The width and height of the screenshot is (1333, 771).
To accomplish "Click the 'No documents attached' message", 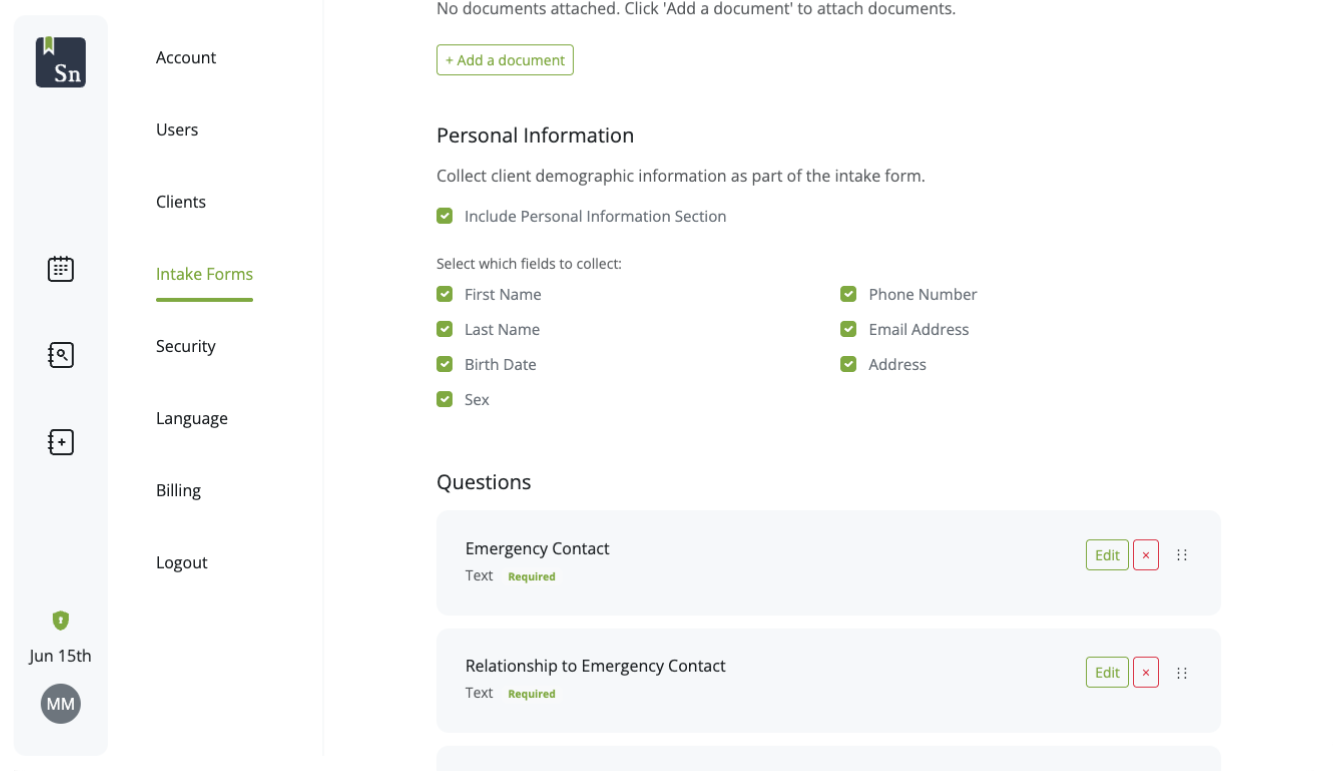I will 696,9.
